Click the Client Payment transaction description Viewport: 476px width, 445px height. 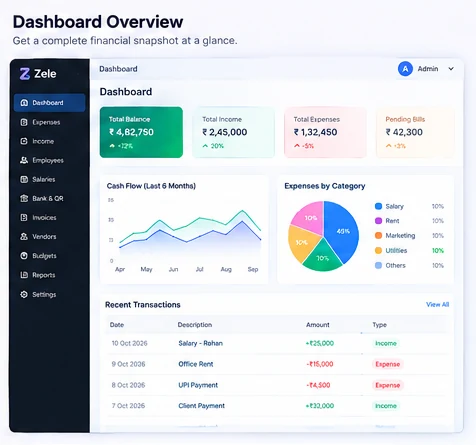(x=201, y=406)
